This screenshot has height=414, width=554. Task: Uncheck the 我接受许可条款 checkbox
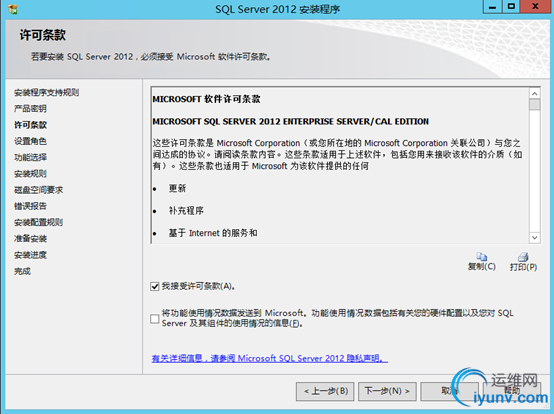point(155,286)
